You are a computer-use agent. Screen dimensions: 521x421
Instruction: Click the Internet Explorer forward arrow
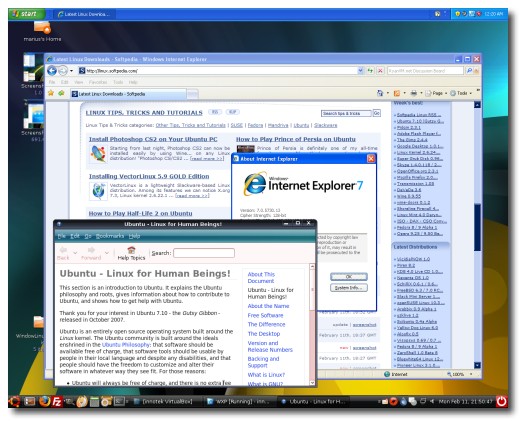click(x=62, y=71)
